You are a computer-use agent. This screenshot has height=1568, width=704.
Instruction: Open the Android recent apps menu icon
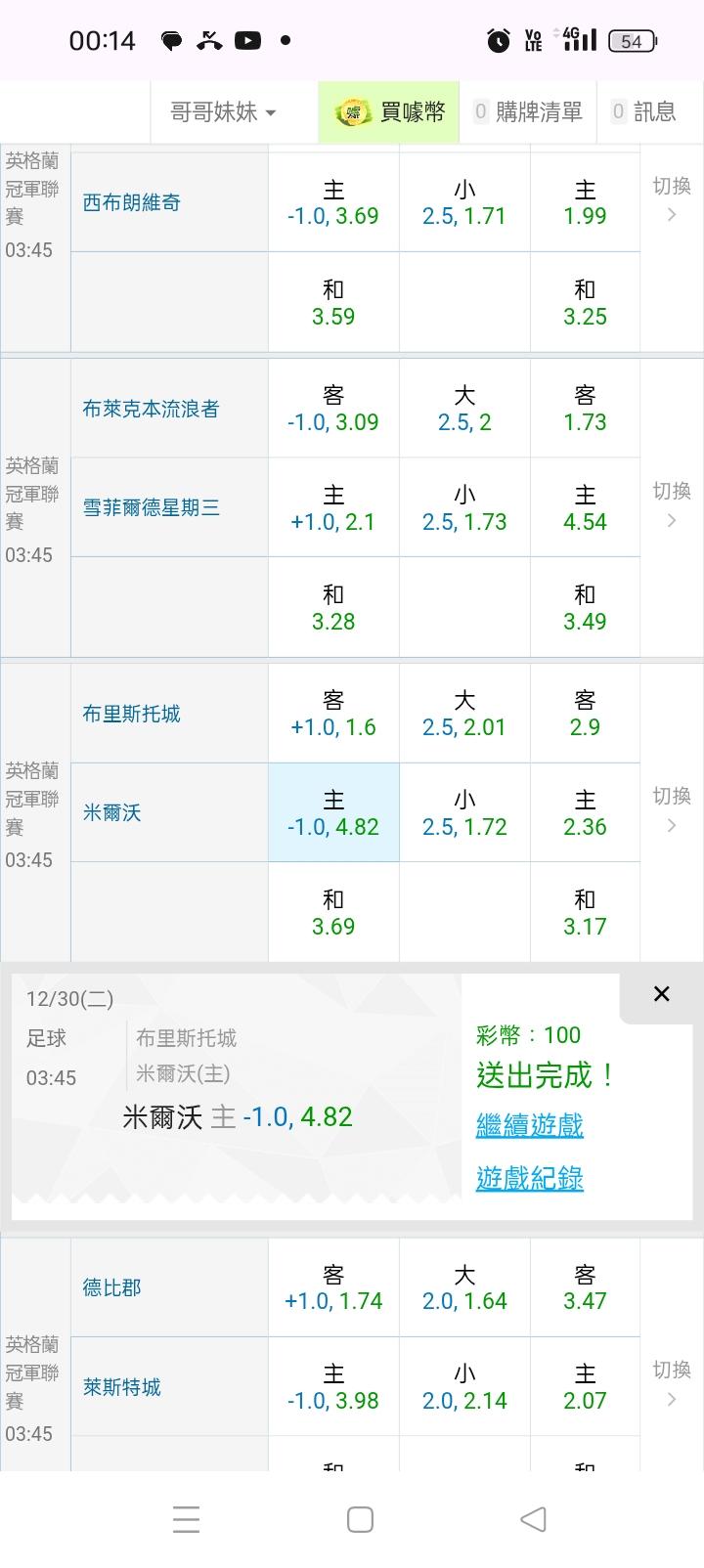click(186, 1518)
